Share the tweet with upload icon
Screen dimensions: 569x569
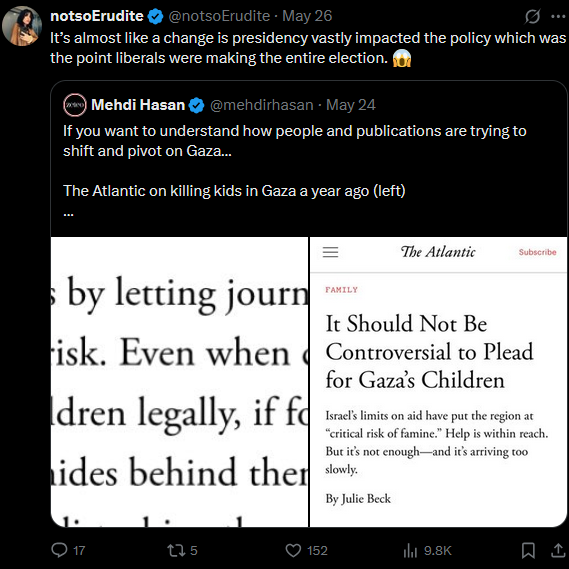pyautogui.click(x=558, y=550)
